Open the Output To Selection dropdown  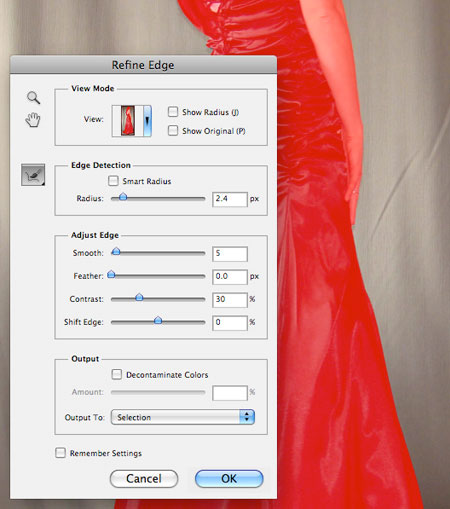pyautogui.click(x=183, y=417)
